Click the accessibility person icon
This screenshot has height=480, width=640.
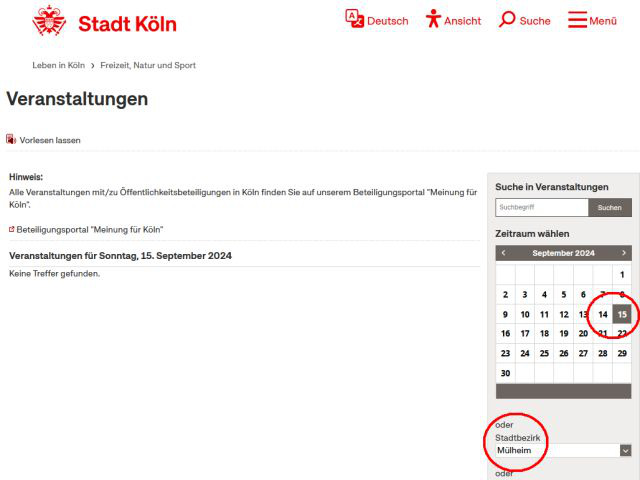pos(433,19)
